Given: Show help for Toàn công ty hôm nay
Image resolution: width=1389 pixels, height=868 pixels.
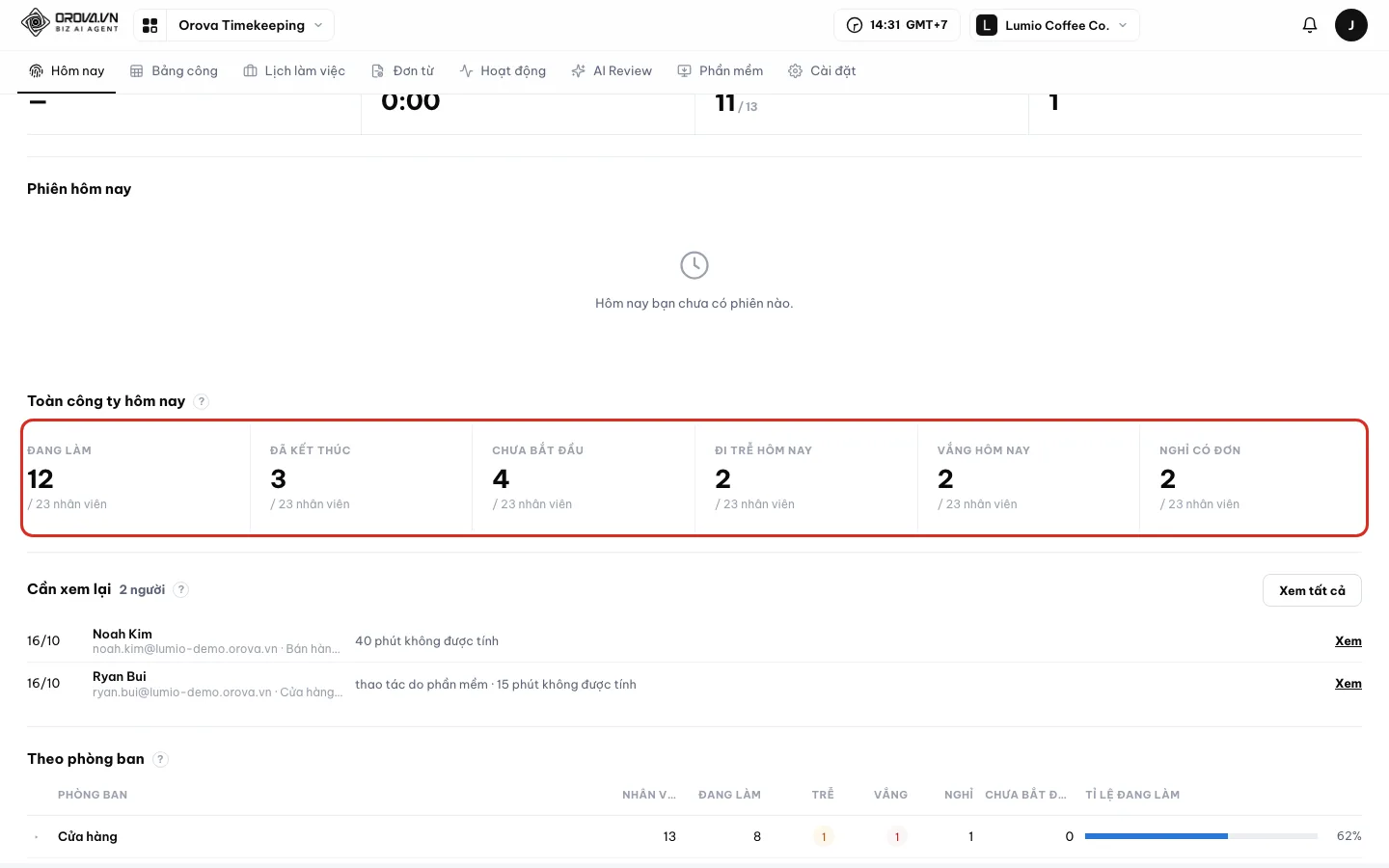Looking at the screenshot, I should [x=202, y=401].
